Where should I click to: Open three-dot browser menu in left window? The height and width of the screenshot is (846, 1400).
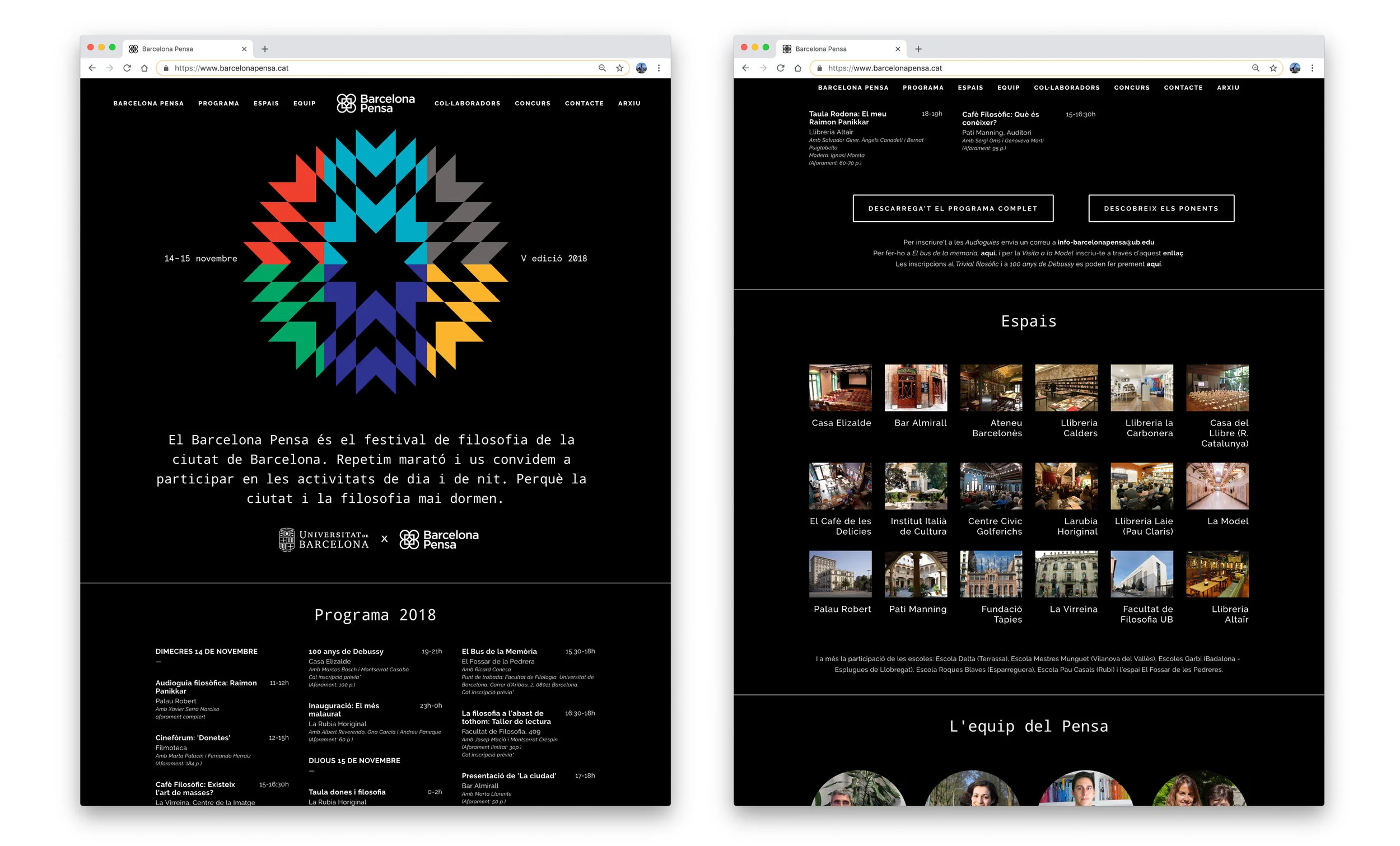point(659,68)
